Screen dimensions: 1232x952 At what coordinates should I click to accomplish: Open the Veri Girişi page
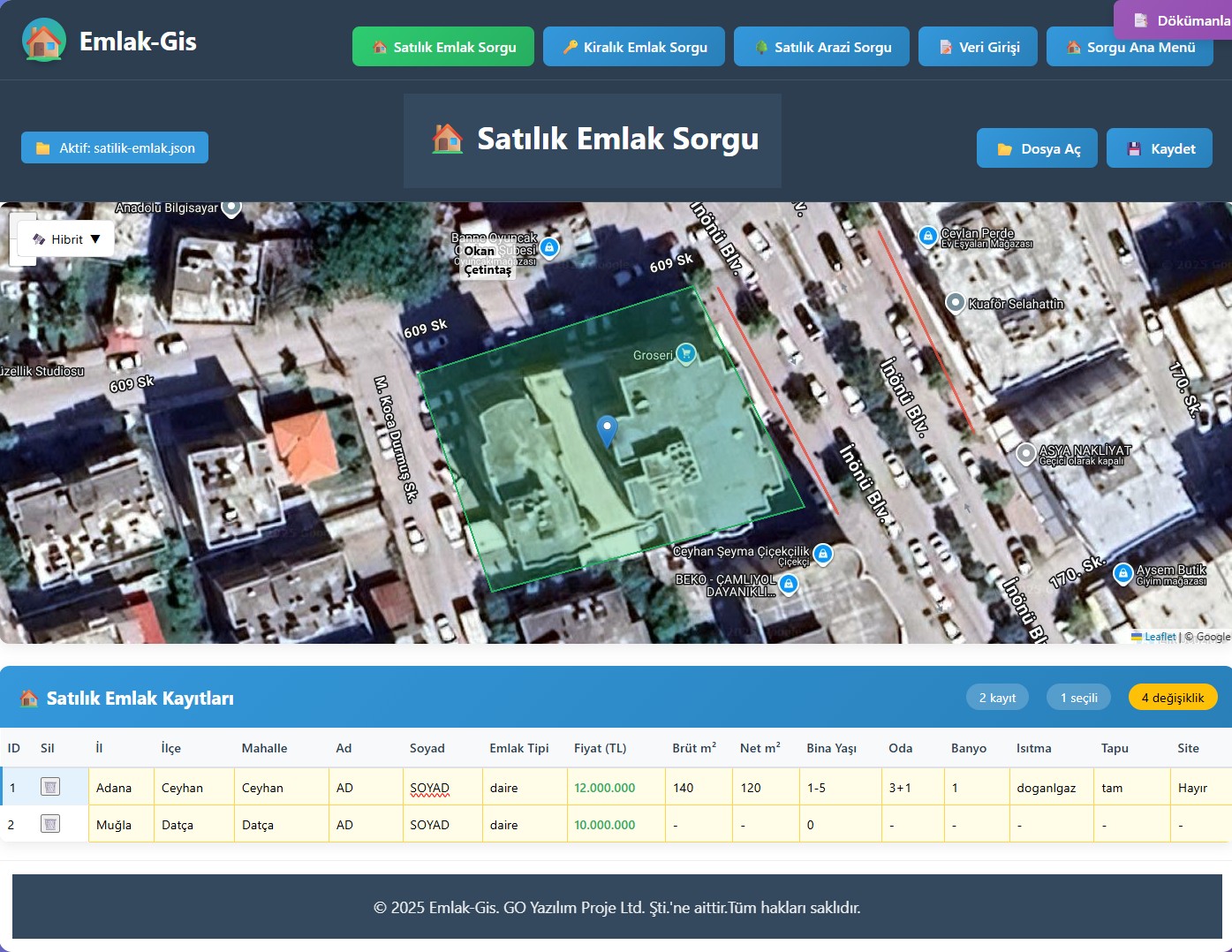coord(978,47)
